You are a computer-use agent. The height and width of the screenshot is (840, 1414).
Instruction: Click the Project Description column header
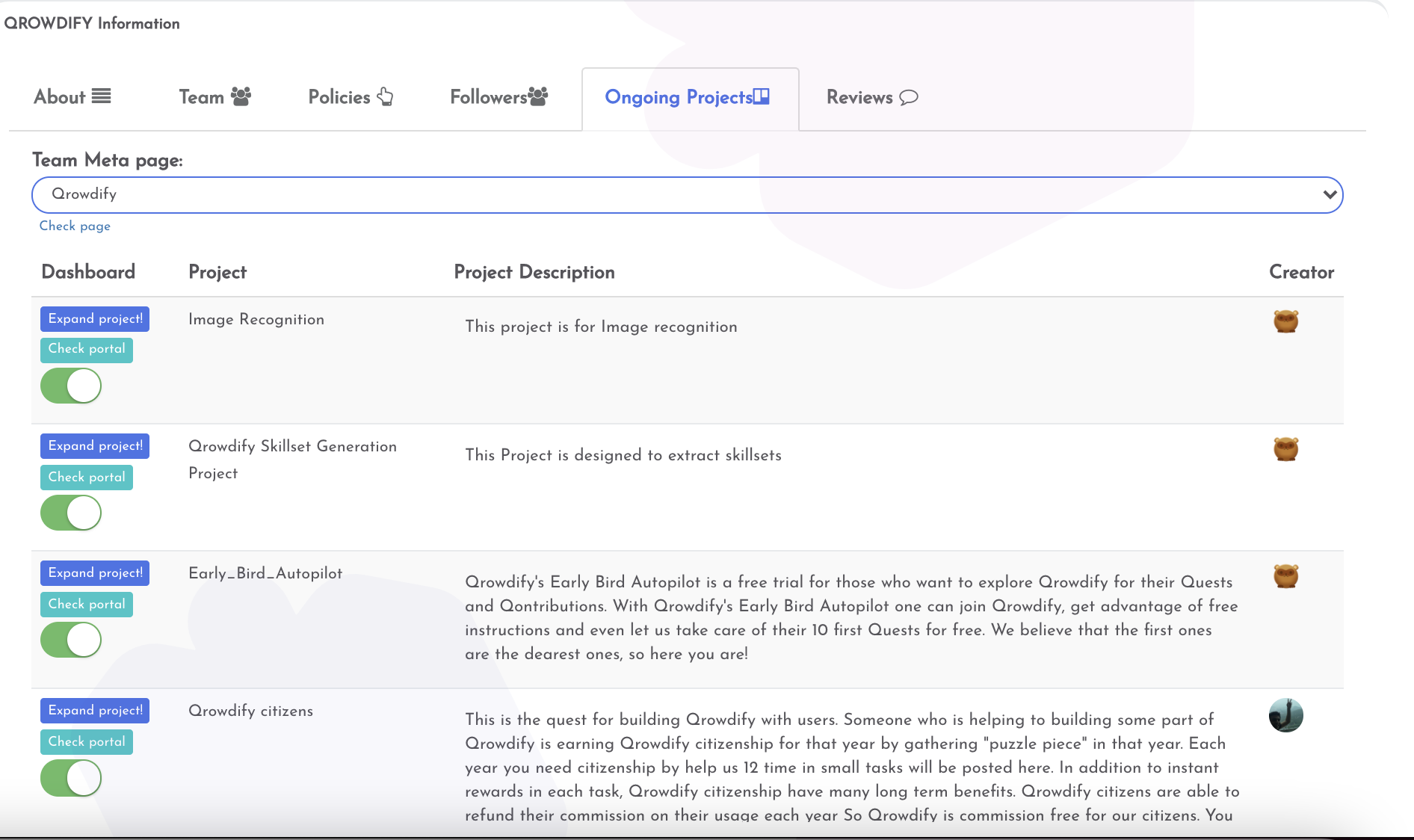[x=534, y=273]
